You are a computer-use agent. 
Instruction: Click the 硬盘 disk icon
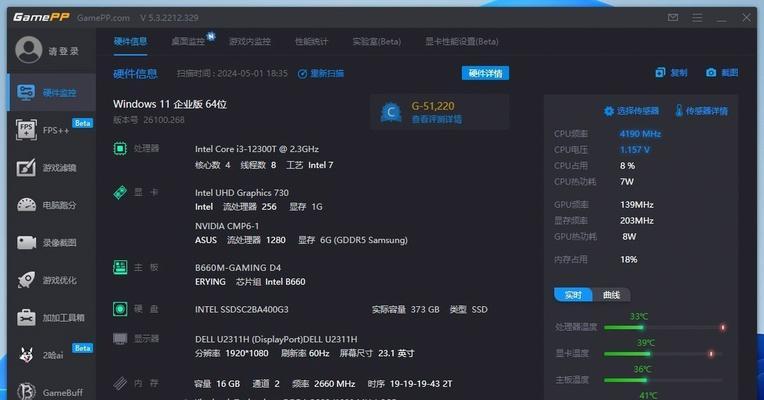click(120, 309)
